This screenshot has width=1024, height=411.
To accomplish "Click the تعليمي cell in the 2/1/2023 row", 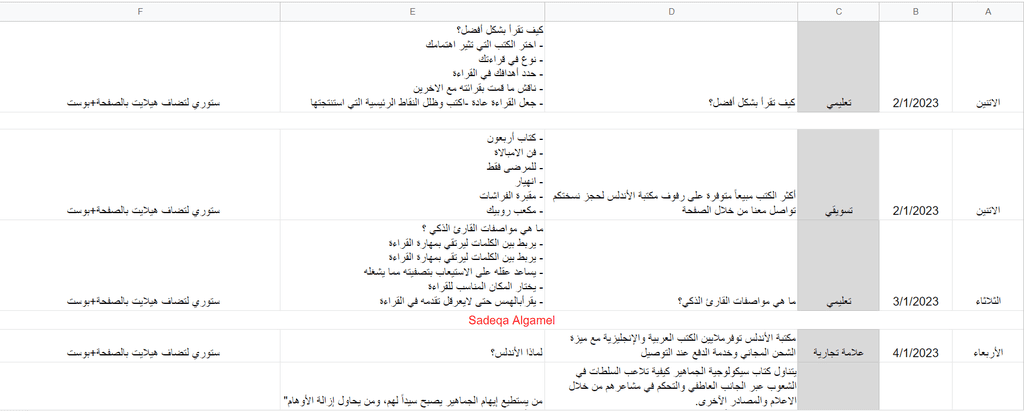I will 839,67.
